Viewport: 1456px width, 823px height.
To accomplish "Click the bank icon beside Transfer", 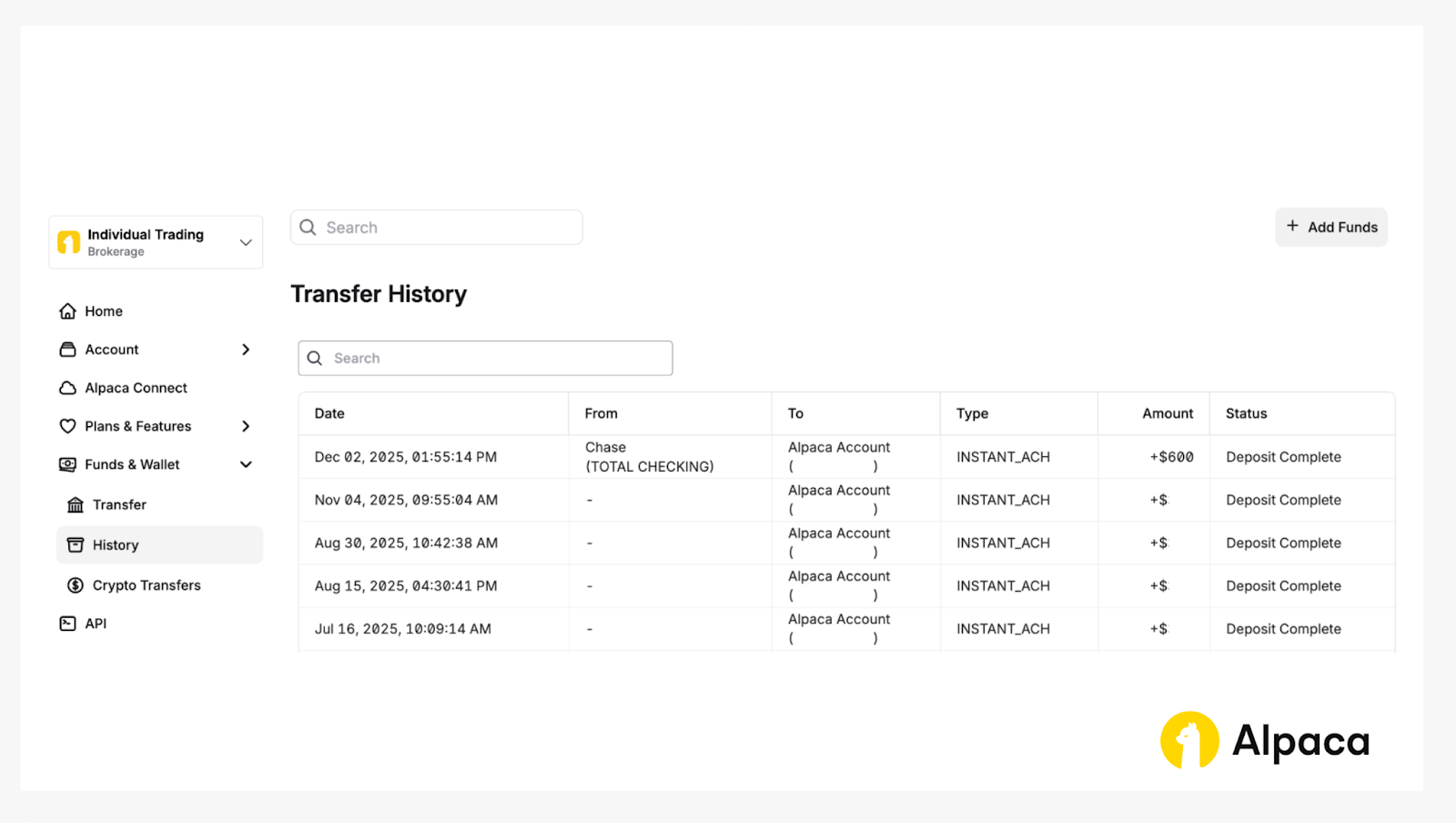I will (x=76, y=505).
